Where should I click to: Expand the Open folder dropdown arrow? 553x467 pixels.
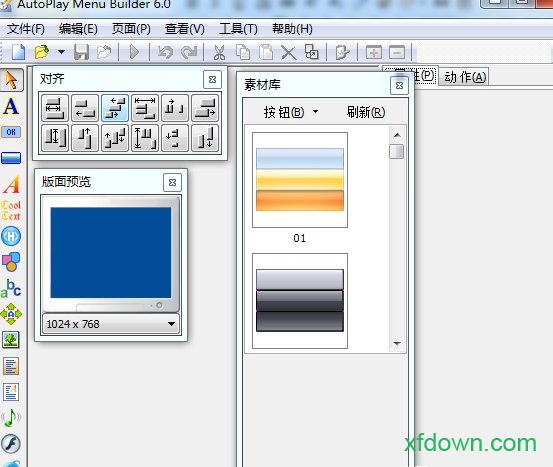(61, 52)
